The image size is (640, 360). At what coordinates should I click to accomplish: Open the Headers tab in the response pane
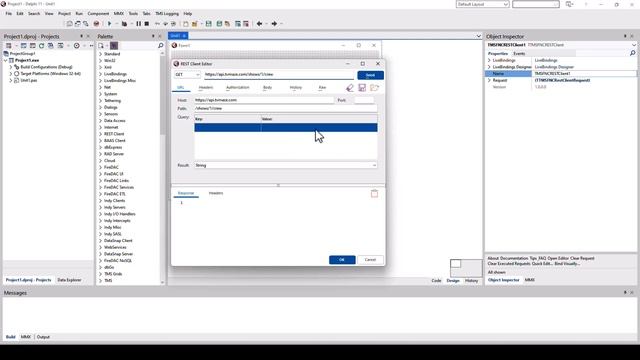point(216,193)
